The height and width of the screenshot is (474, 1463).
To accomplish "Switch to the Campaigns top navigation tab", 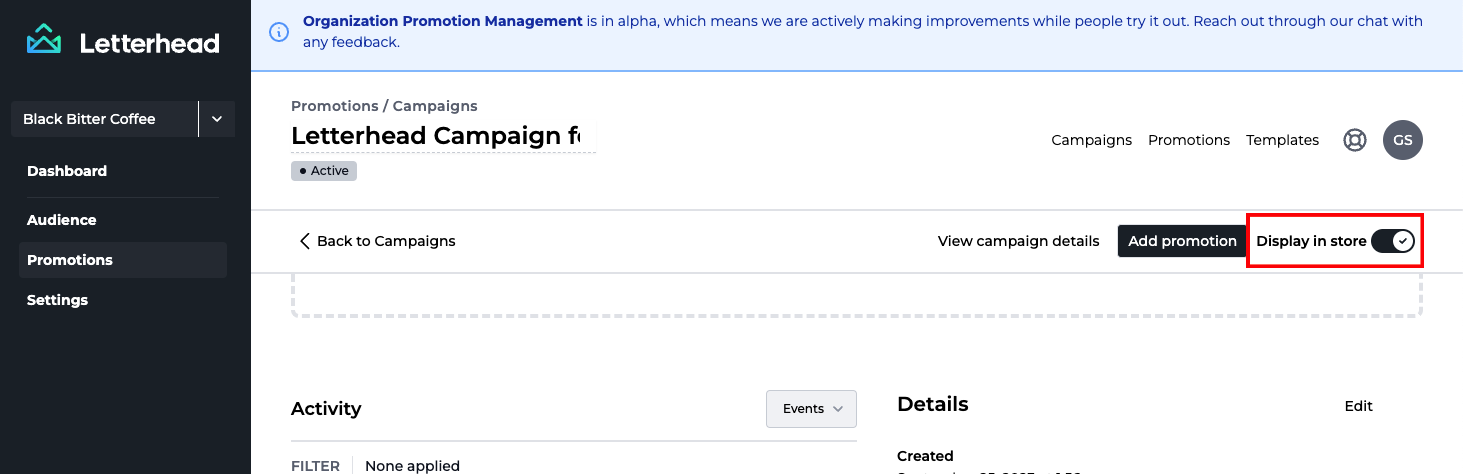I will 1091,140.
